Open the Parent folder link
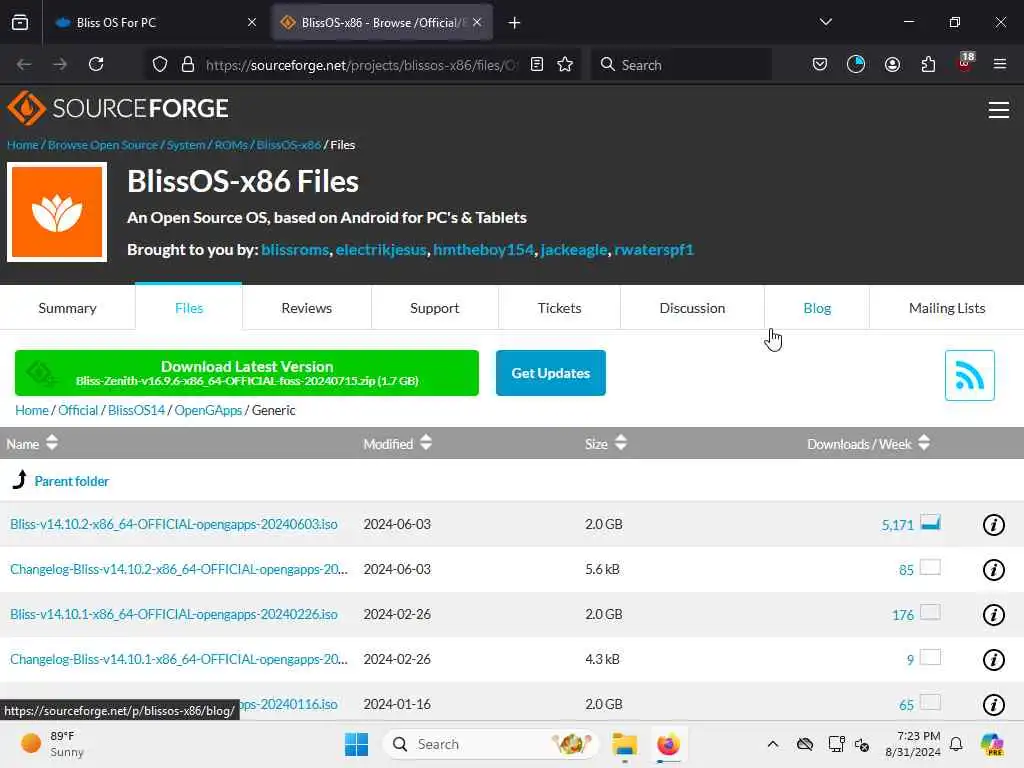1024x768 pixels. click(x=71, y=481)
